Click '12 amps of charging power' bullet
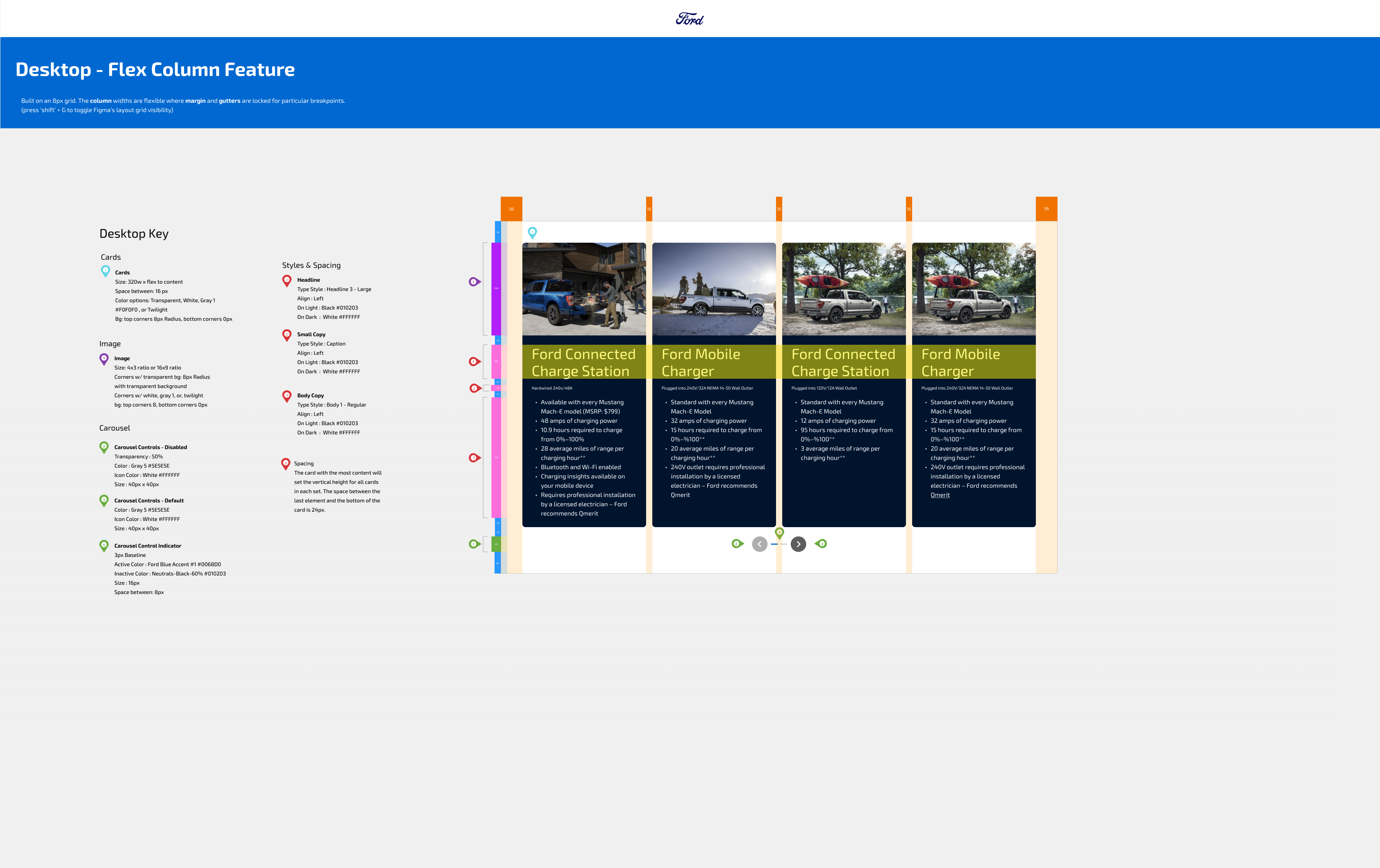1380x868 pixels. coord(838,421)
